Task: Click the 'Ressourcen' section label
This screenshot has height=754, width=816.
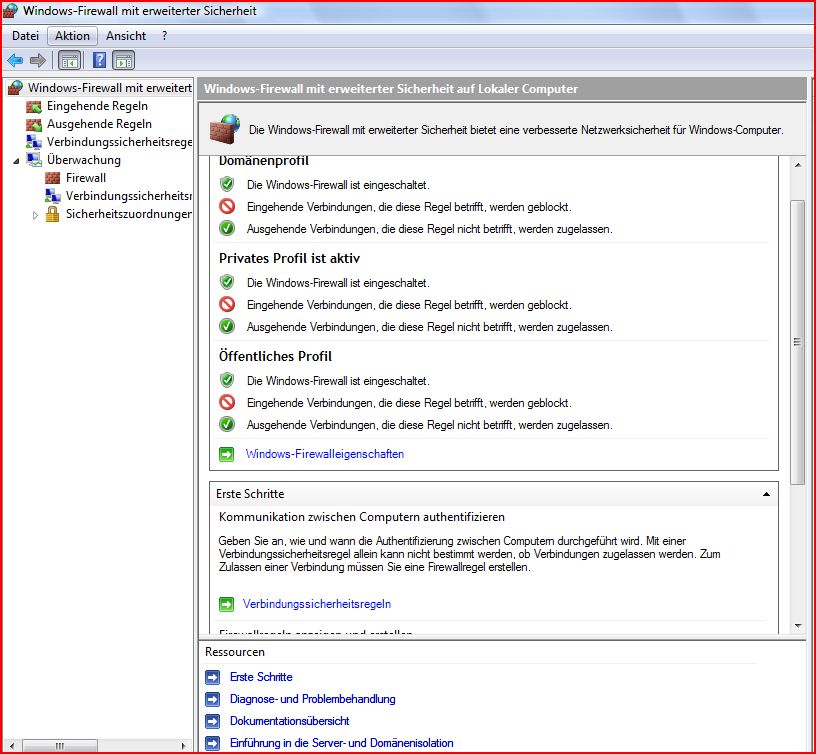Action: click(x=235, y=652)
